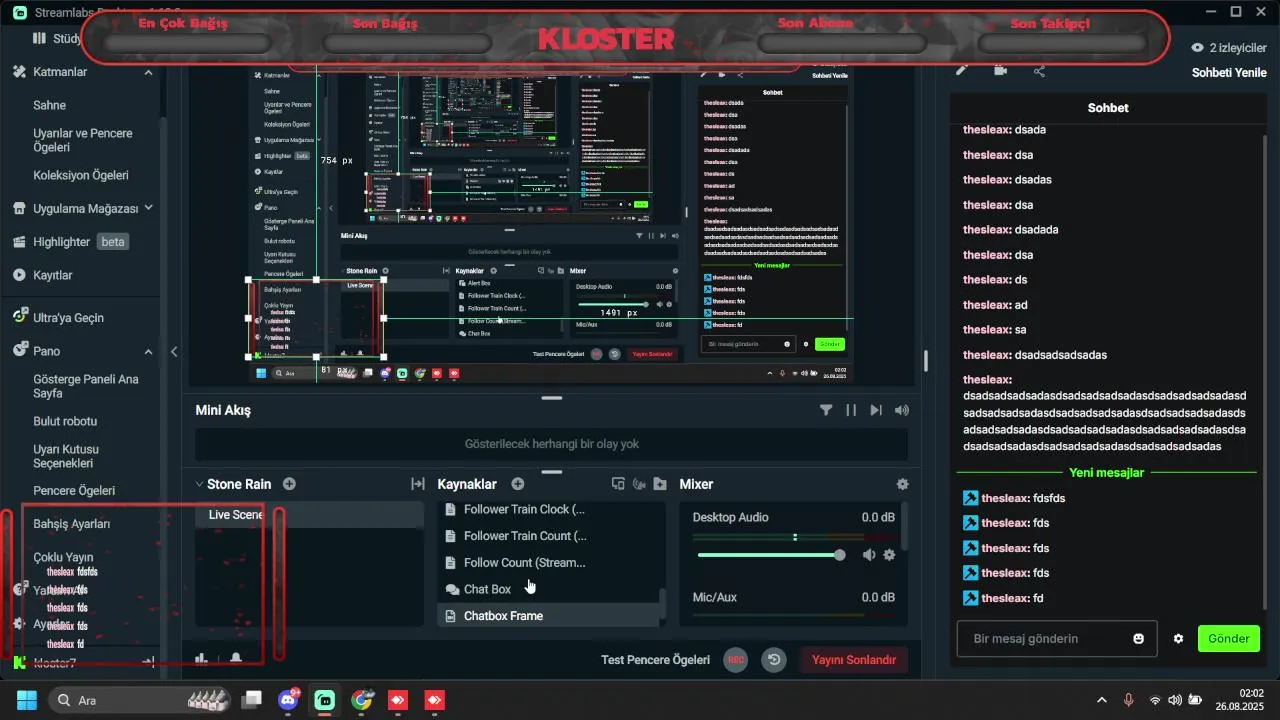Open Koleksiyon Ögeleri

[x=81, y=175]
